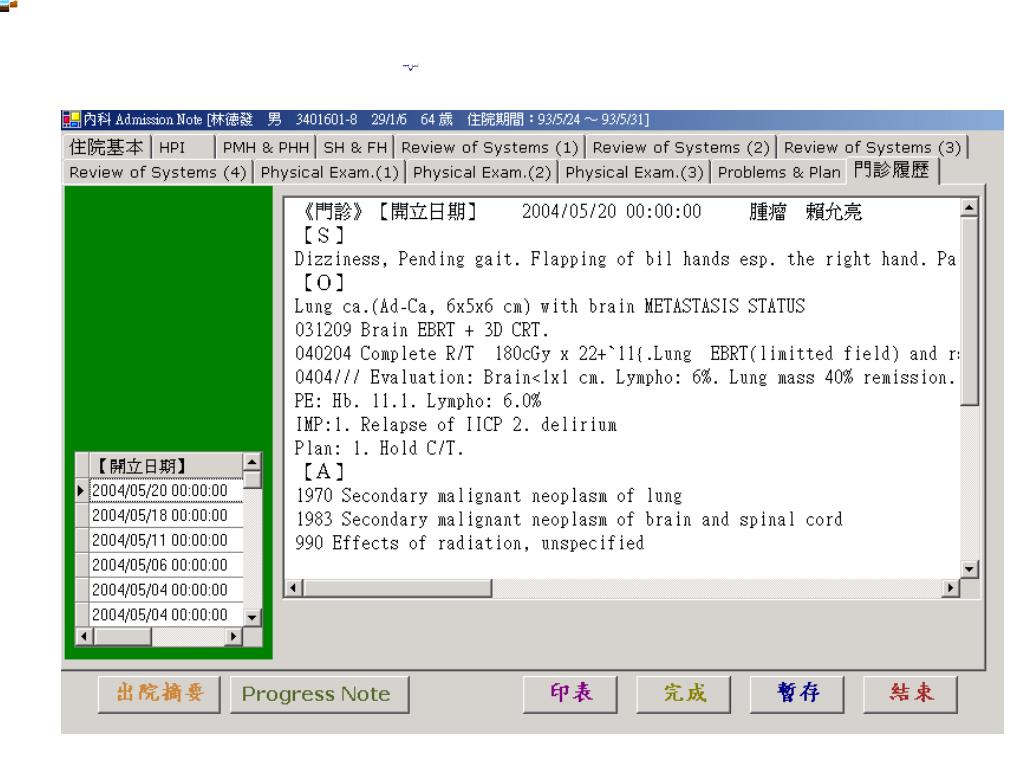1024x768 pixels.
Task: Click note text vertical scrollbar thumb
Action: tap(969, 312)
